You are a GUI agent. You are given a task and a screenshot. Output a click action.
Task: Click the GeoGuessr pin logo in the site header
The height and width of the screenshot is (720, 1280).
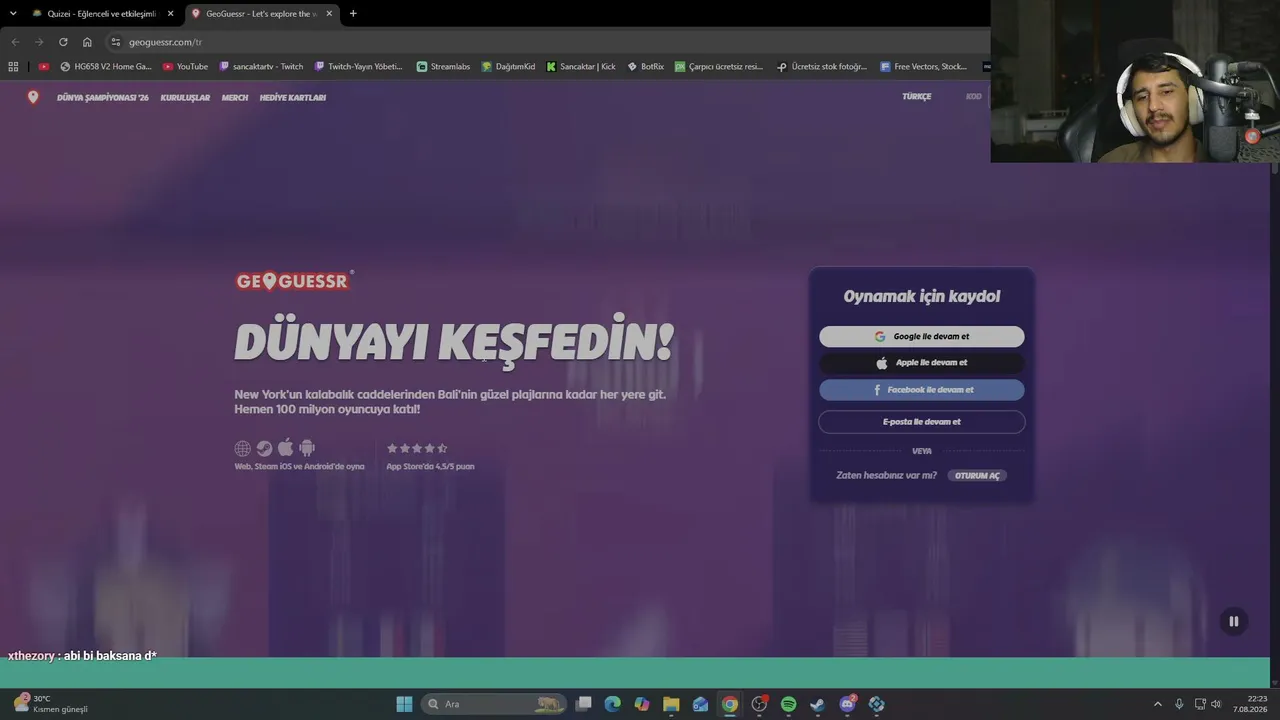coord(33,97)
